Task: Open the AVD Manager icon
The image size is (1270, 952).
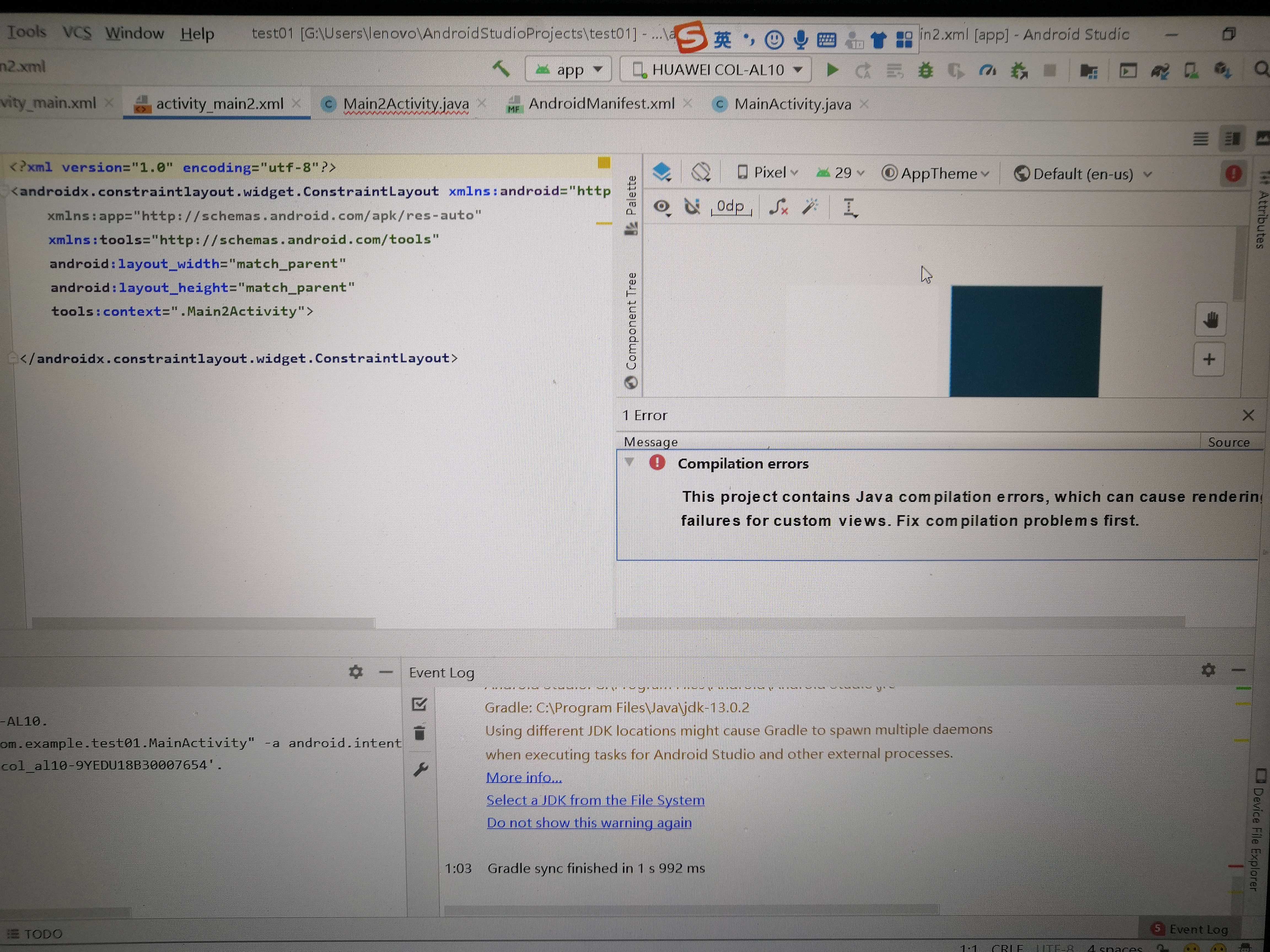Action: click(x=1191, y=71)
